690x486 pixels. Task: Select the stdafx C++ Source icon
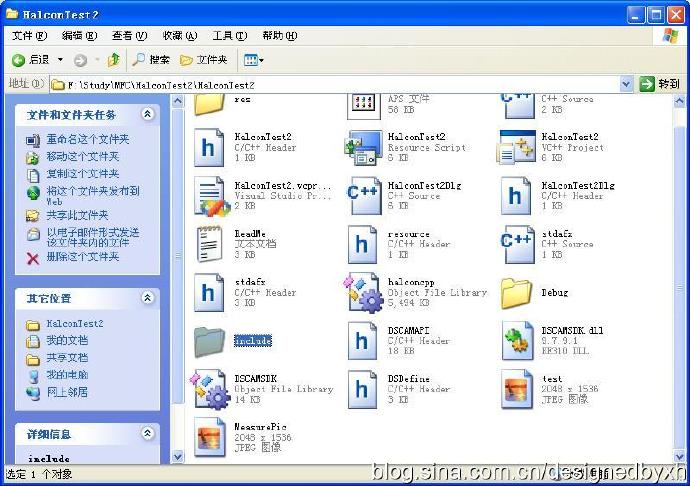click(x=517, y=244)
